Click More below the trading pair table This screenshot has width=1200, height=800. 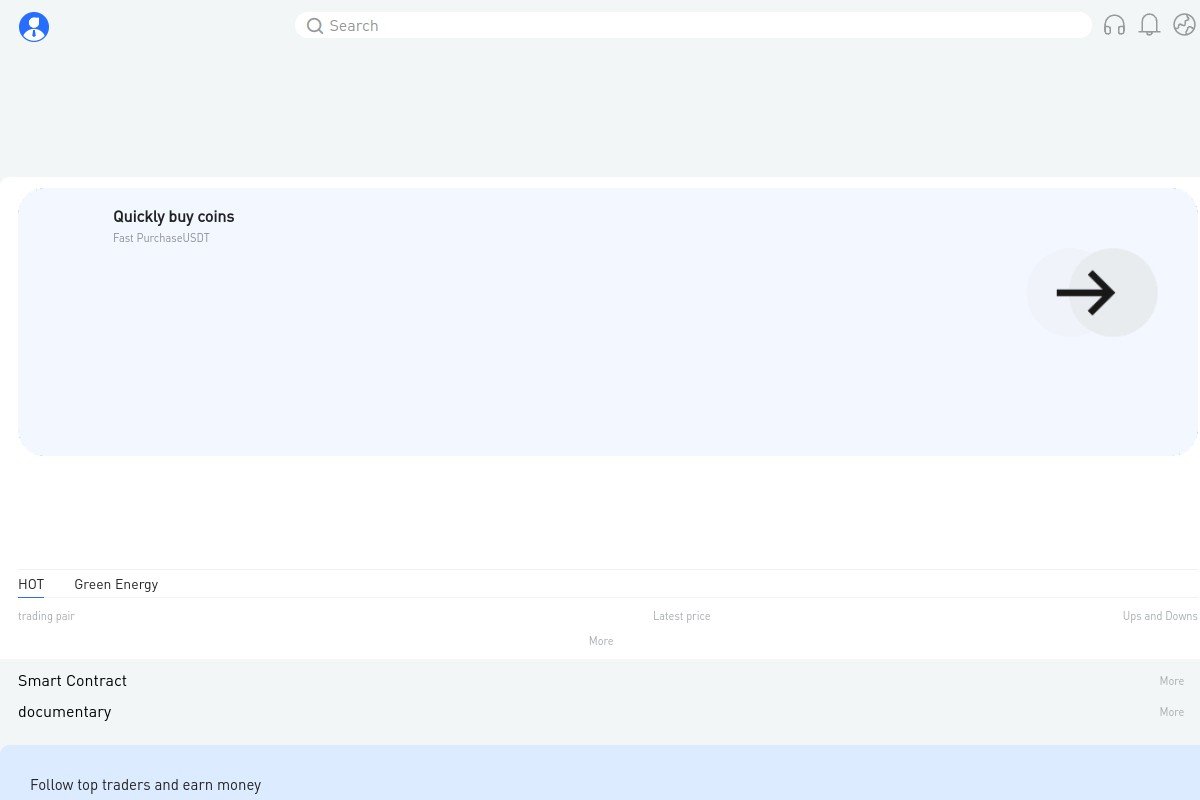click(x=601, y=641)
